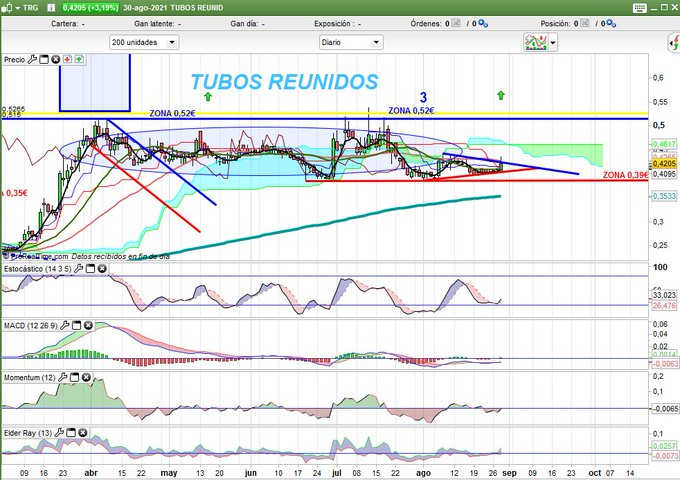Open the Diario timeframe dropdown
Image resolution: width=680 pixels, height=480 pixels.
point(351,42)
